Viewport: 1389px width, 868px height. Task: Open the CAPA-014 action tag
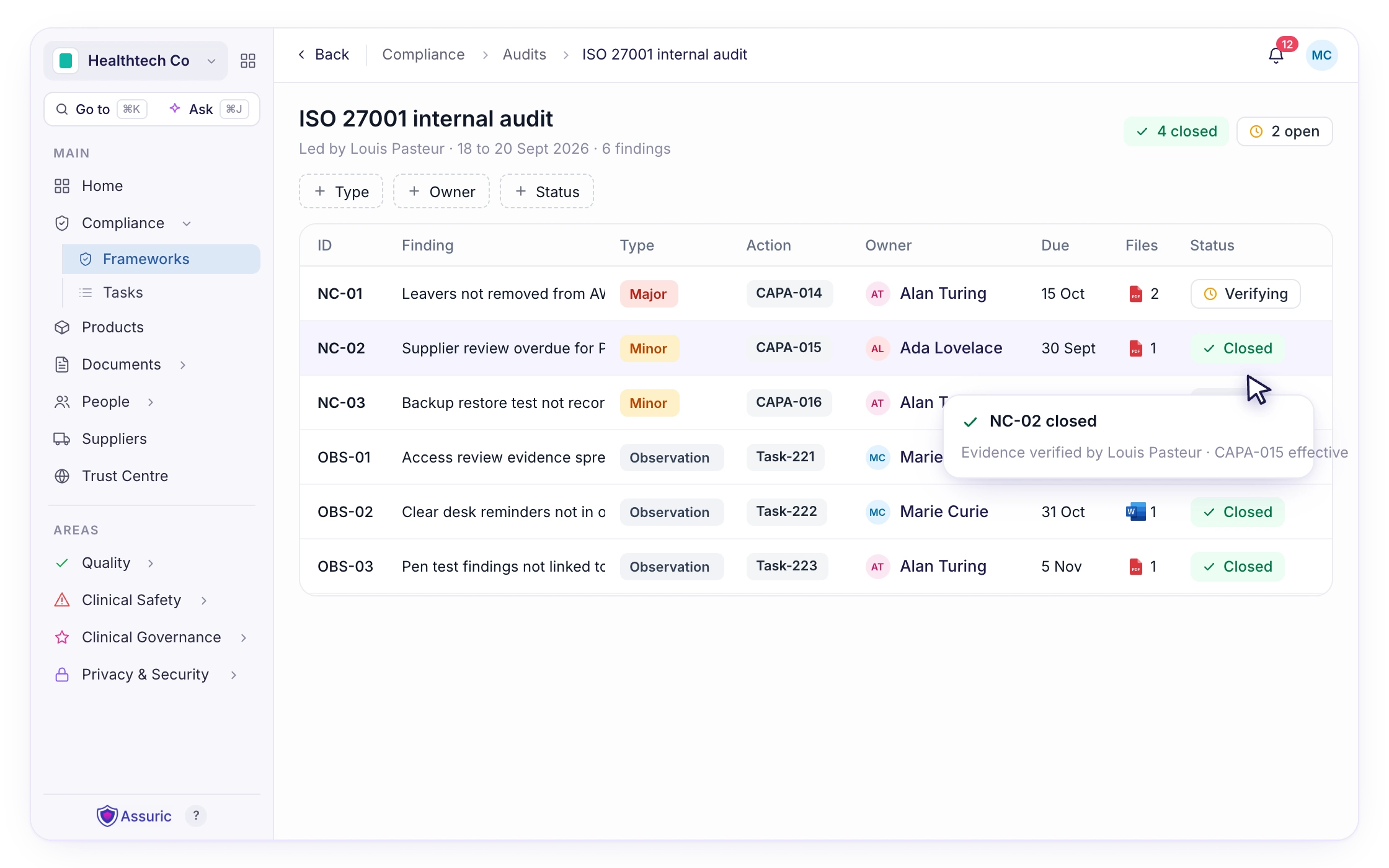[789, 293]
